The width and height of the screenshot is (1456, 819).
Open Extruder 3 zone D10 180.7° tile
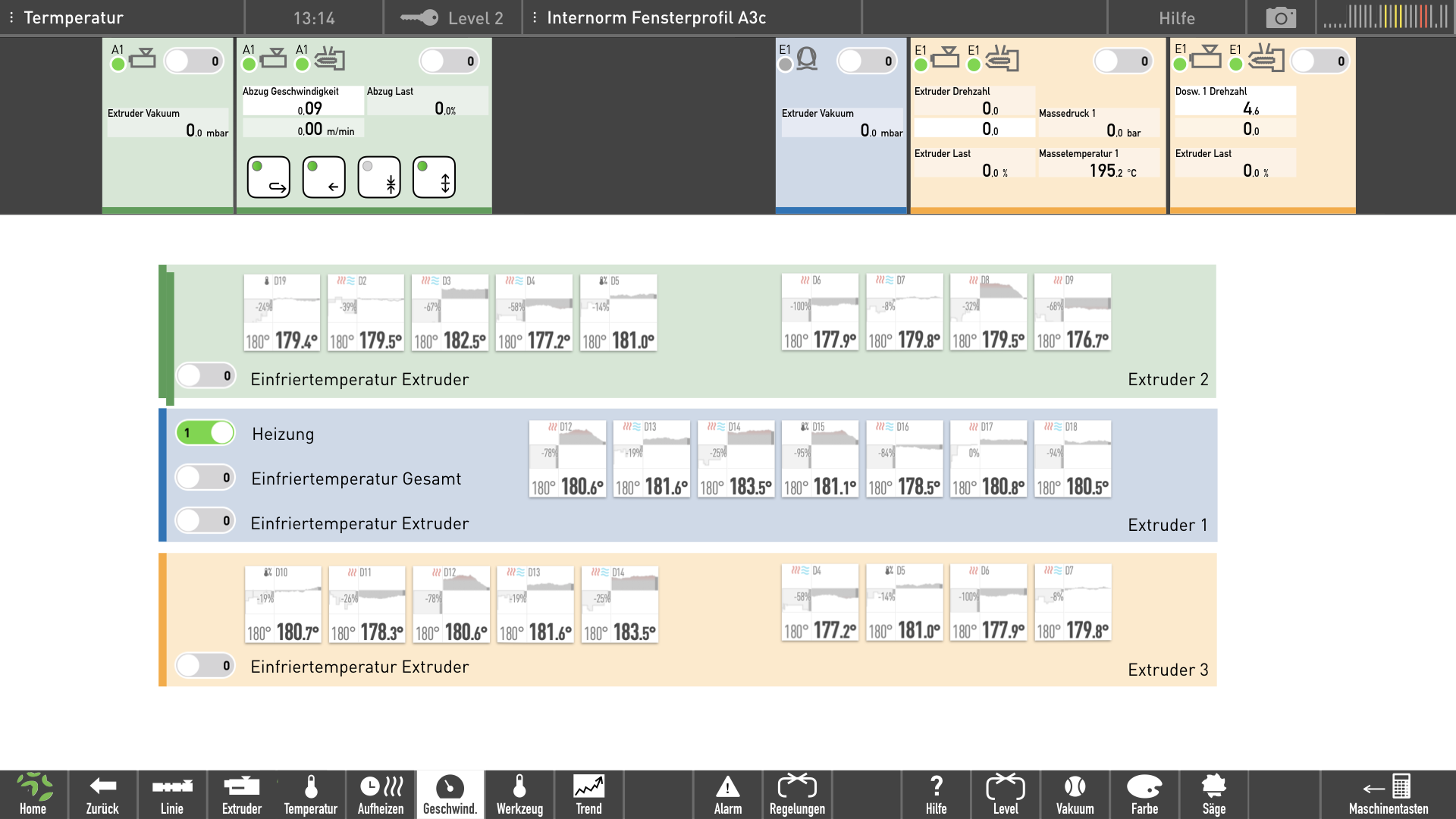pyautogui.click(x=283, y=604)
